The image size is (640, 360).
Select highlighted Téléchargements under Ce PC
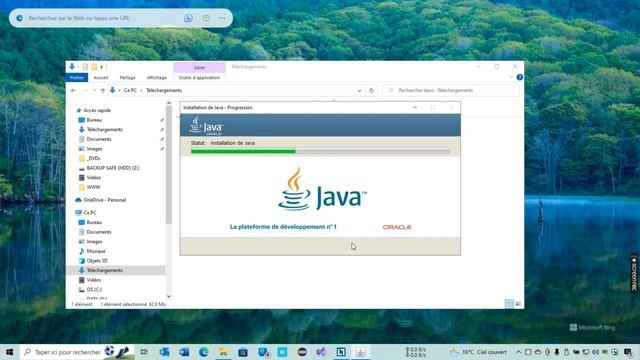(x=104, y=270)
